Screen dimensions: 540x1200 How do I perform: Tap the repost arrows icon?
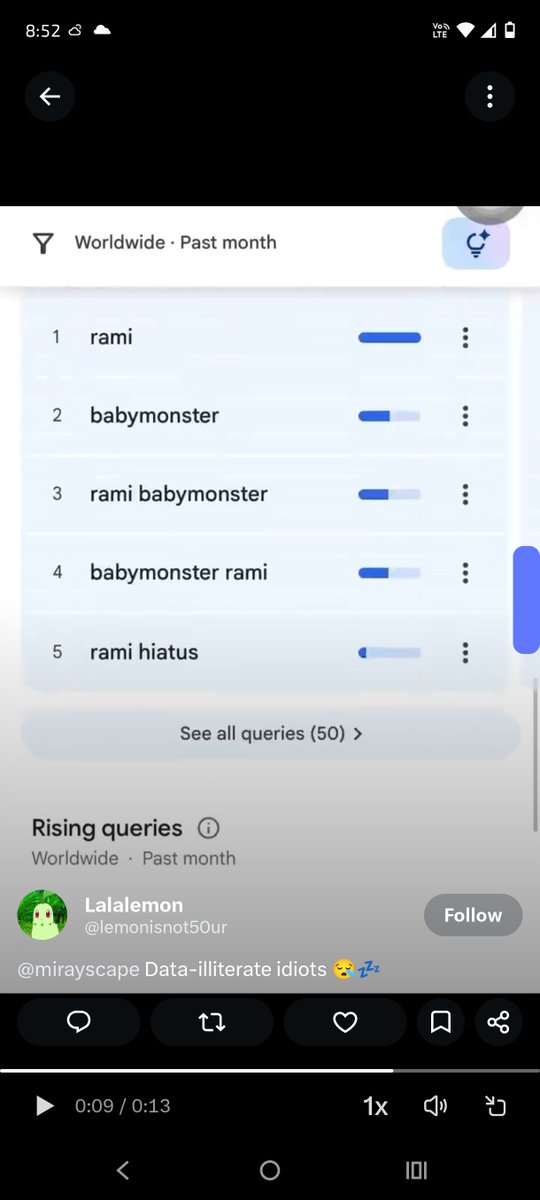click(x=212, y=1022)
